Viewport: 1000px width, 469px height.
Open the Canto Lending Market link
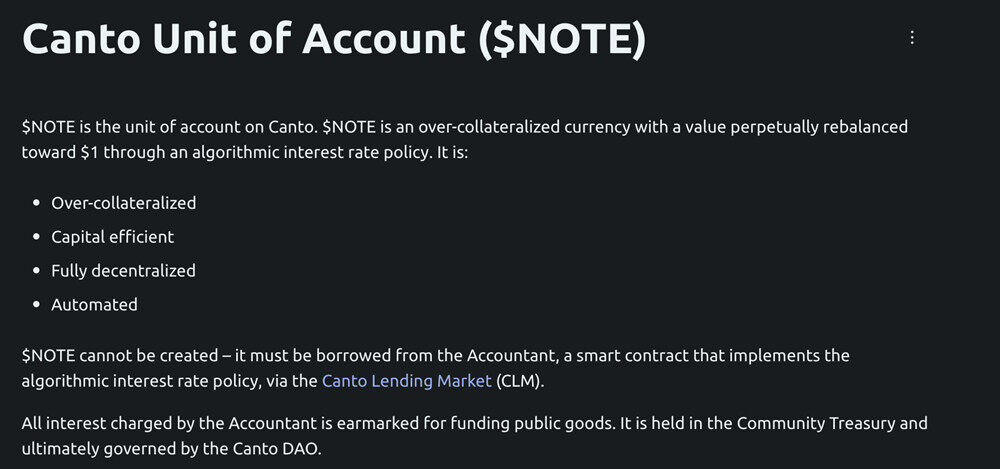tap(406, 381)
